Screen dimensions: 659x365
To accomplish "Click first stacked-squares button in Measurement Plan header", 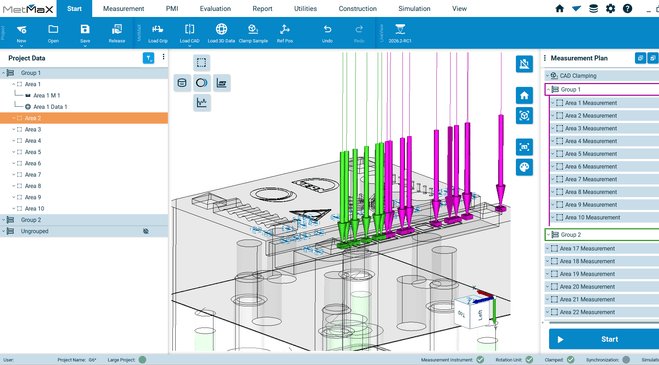I will (640, 58).
